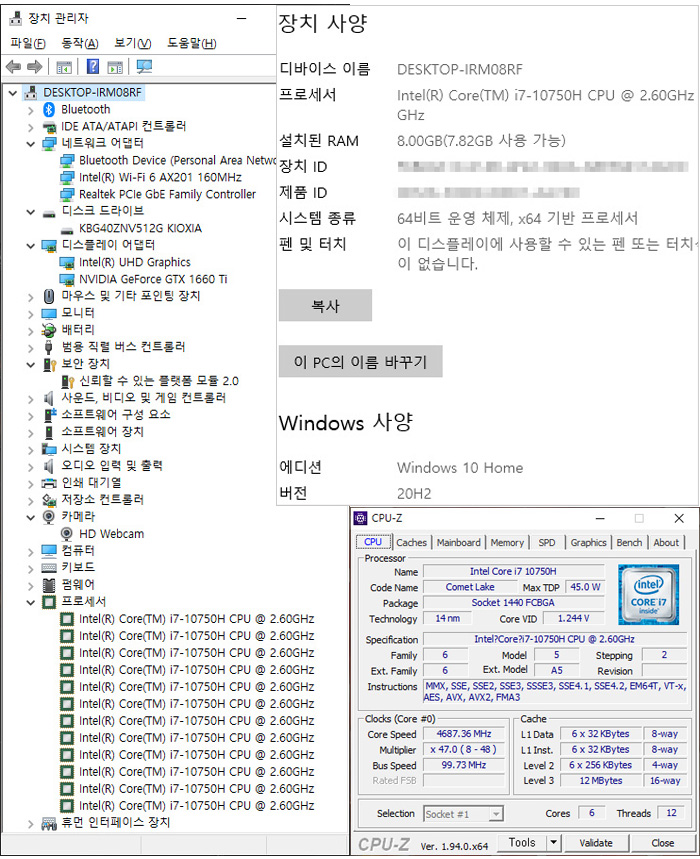
Task: Switch to the About tab in CPU-Z
Action: [666, 542]
